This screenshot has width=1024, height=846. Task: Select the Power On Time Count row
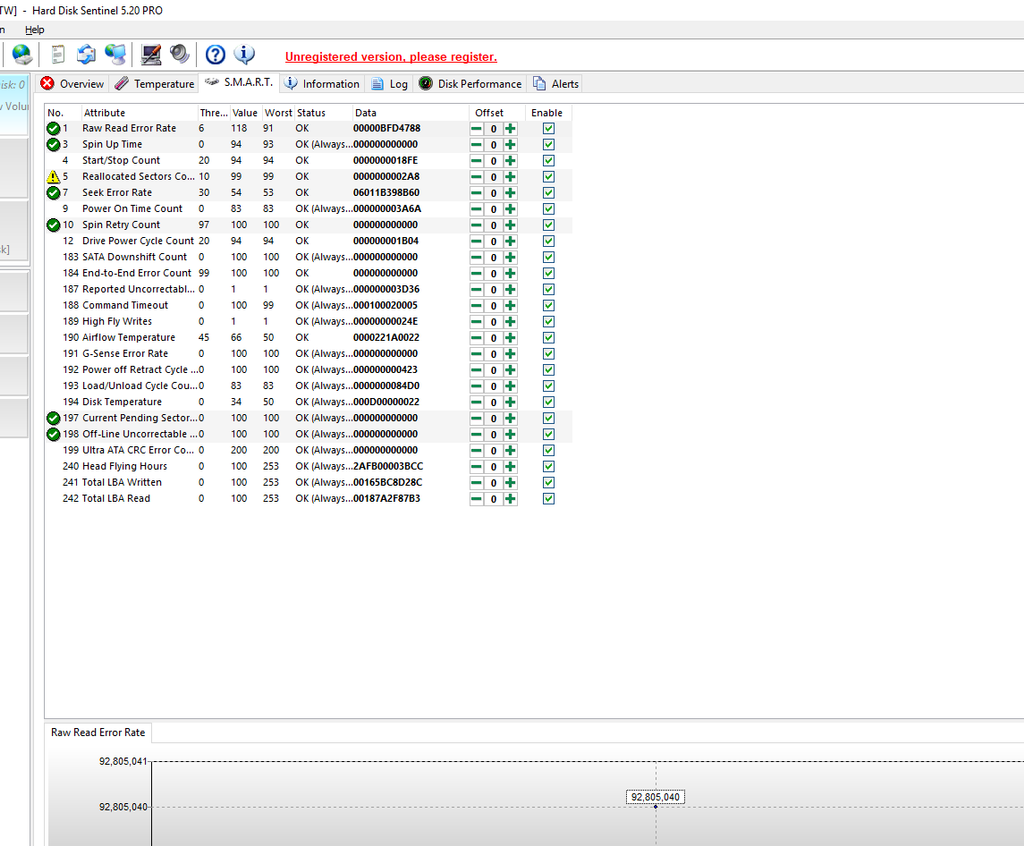[x=308, y=209]
